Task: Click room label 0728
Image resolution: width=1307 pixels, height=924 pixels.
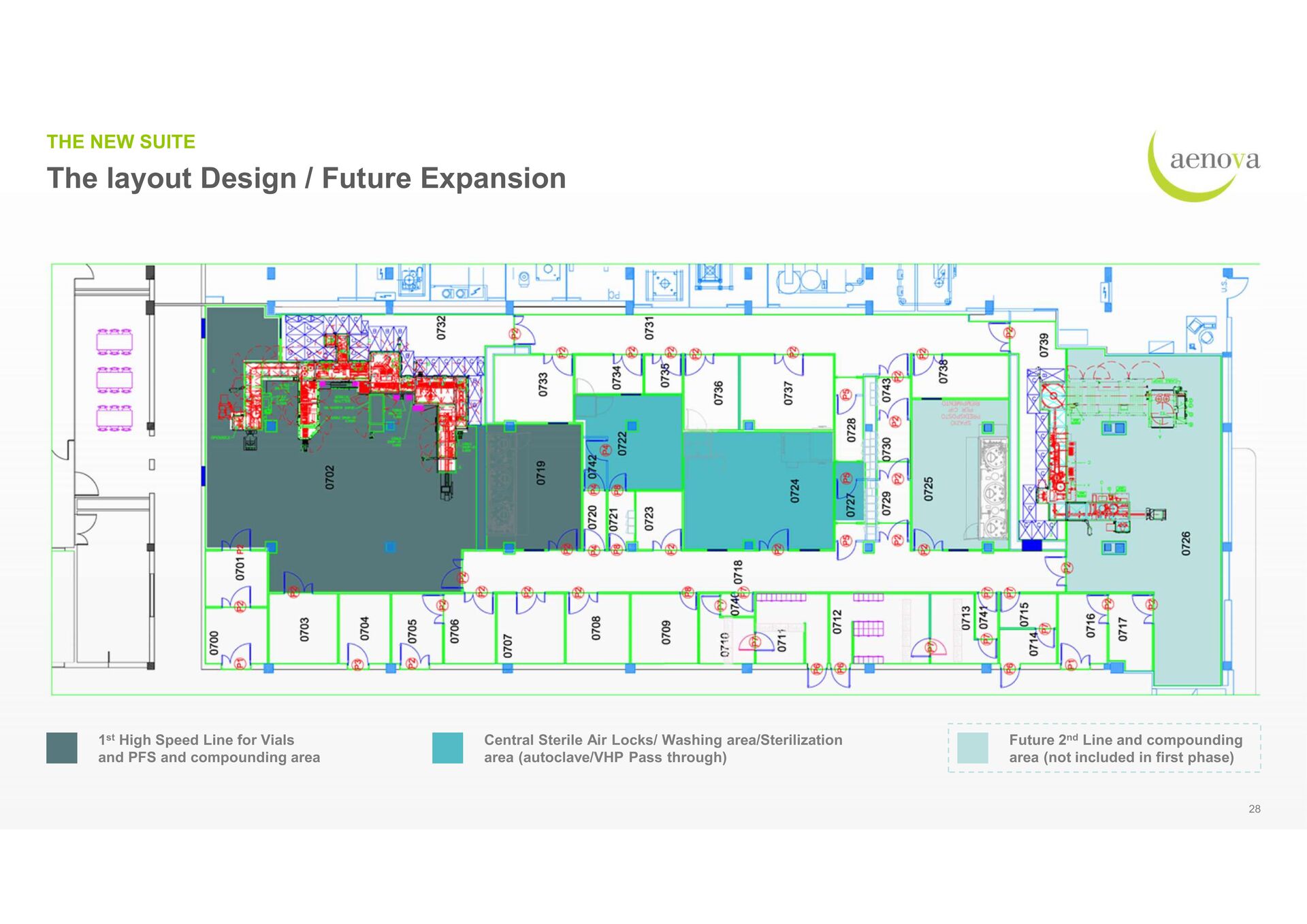Action: (x=851, y=430)
